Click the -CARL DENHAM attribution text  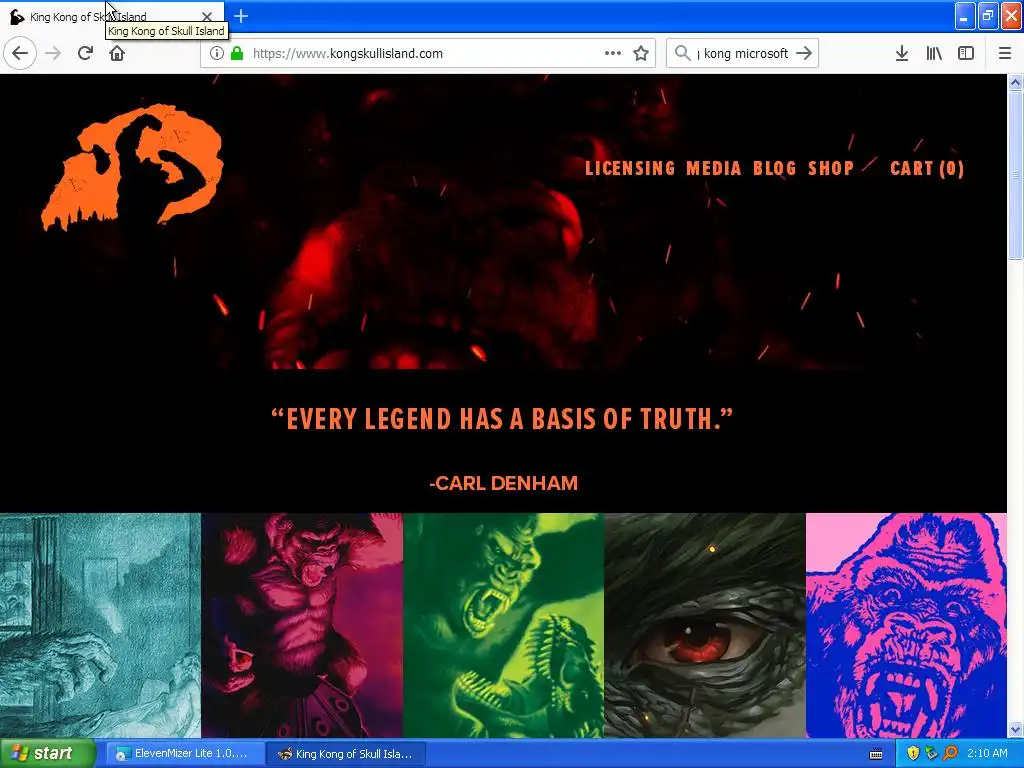point(504,483)
